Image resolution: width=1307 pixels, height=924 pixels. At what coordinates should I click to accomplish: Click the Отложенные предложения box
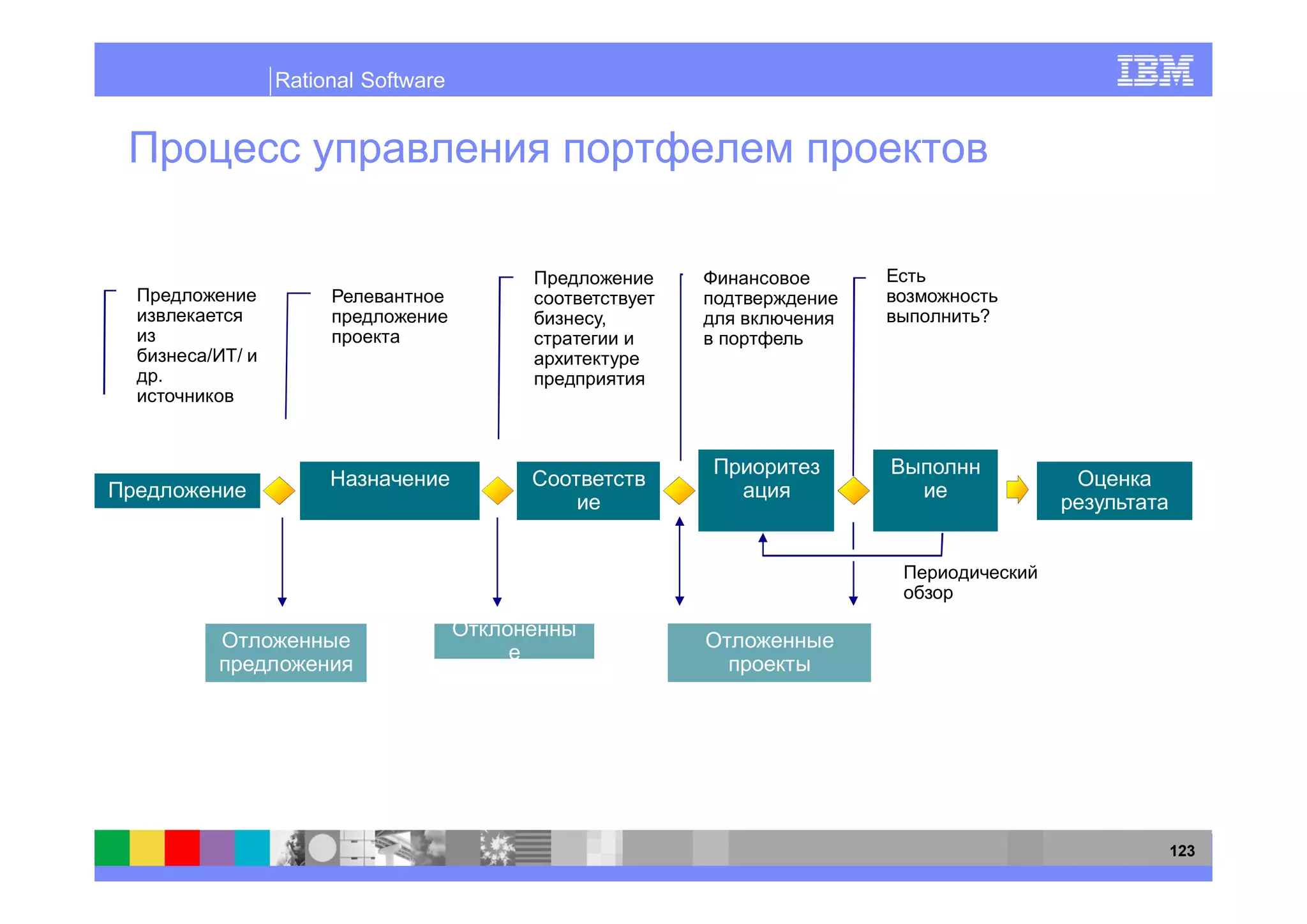[285, 652]
